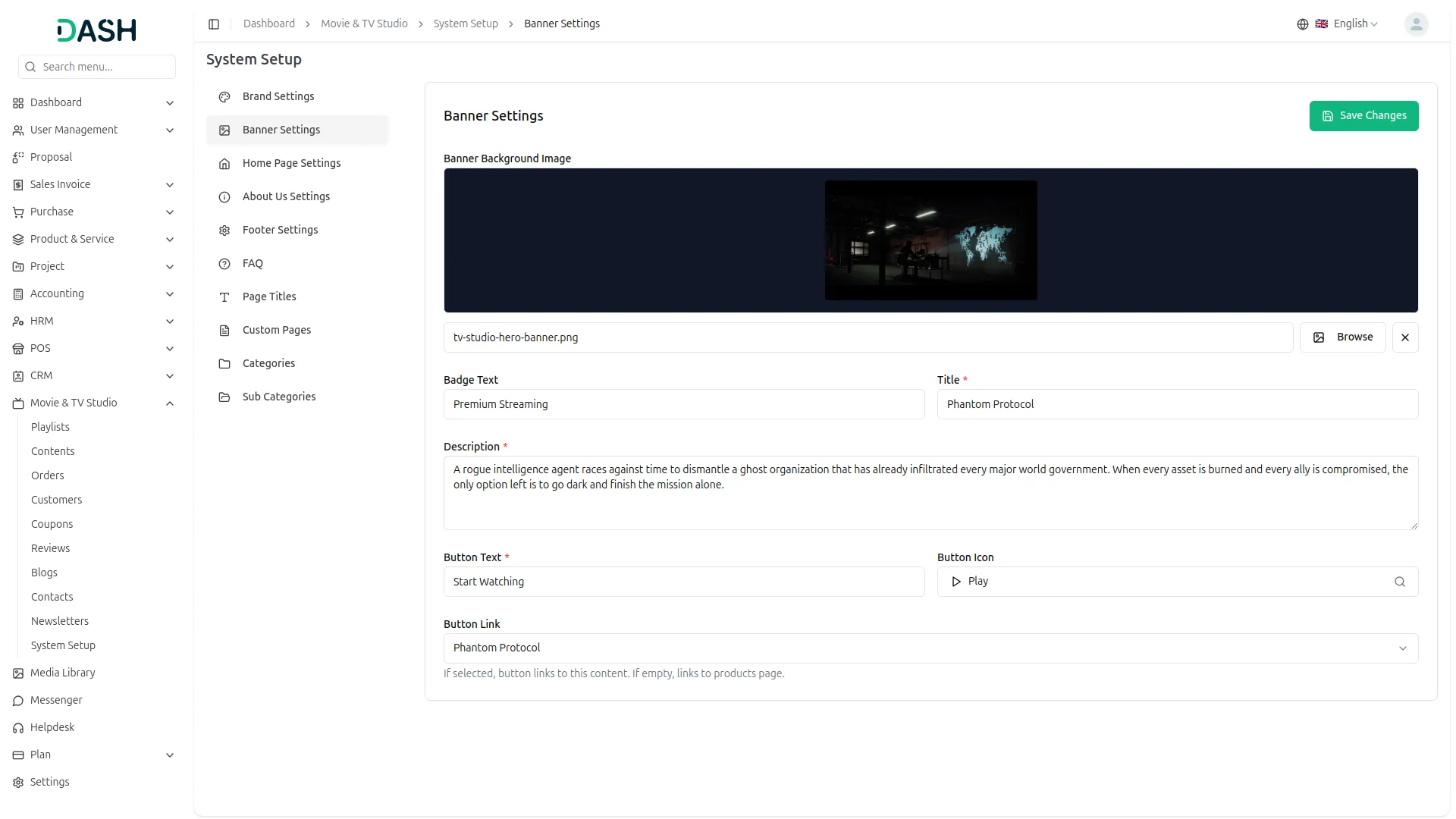This screenshot has width=1456, height=819.
Task: Open the English language dropdown
Action: (x=1355, y=24)
